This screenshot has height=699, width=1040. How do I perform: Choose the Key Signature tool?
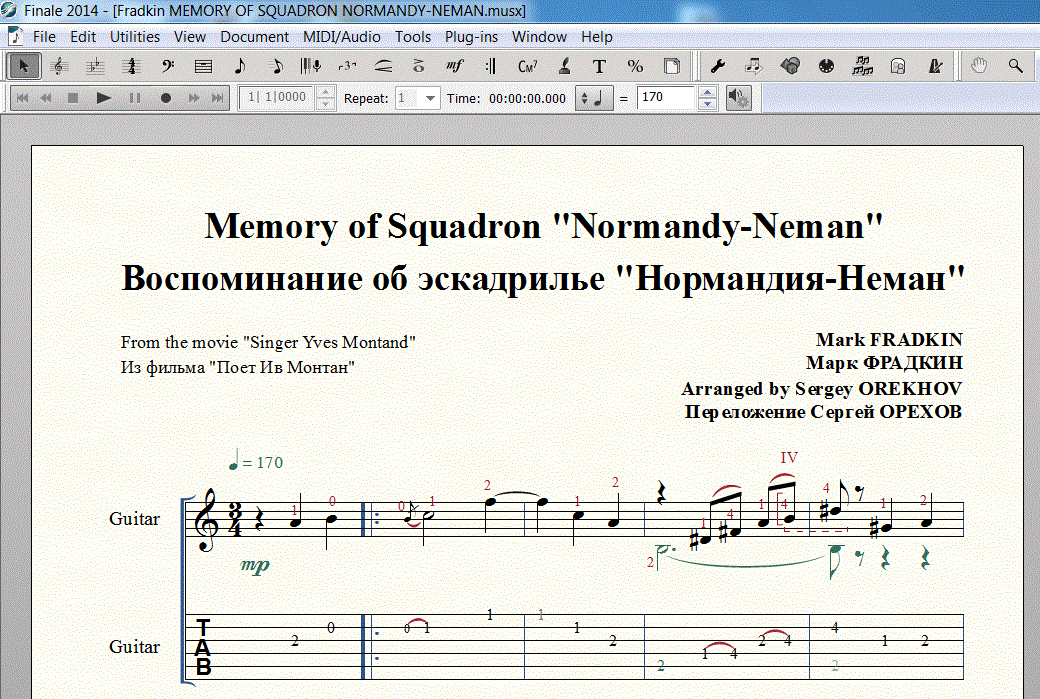pyautogui.click(x=96, y=66)
